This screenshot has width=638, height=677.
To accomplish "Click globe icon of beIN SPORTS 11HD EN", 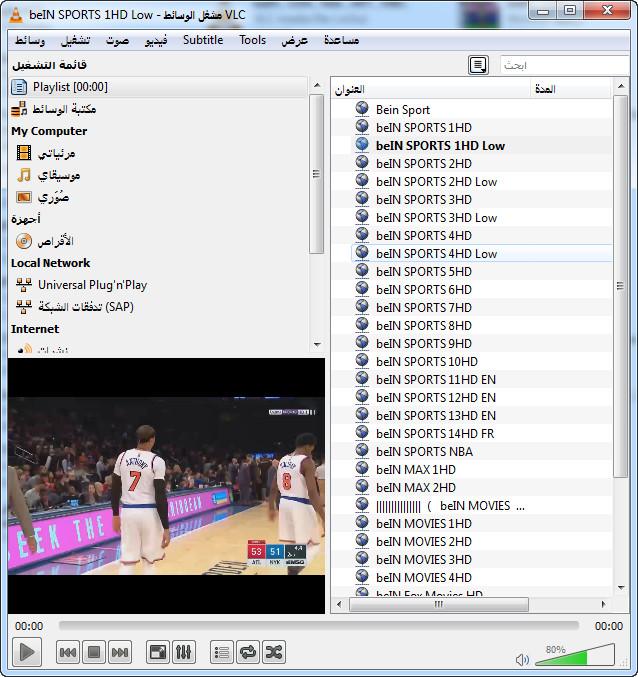I will pos(362,379).
